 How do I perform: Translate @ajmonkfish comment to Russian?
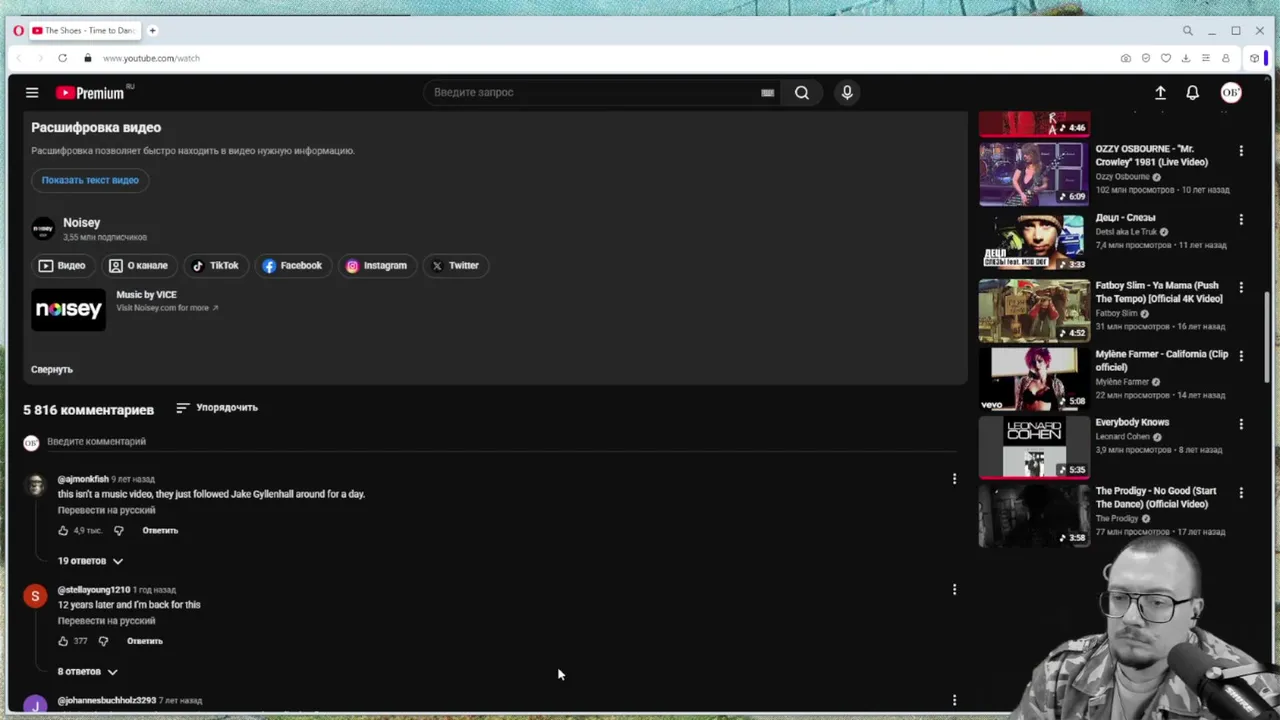(x=106, y=510)
